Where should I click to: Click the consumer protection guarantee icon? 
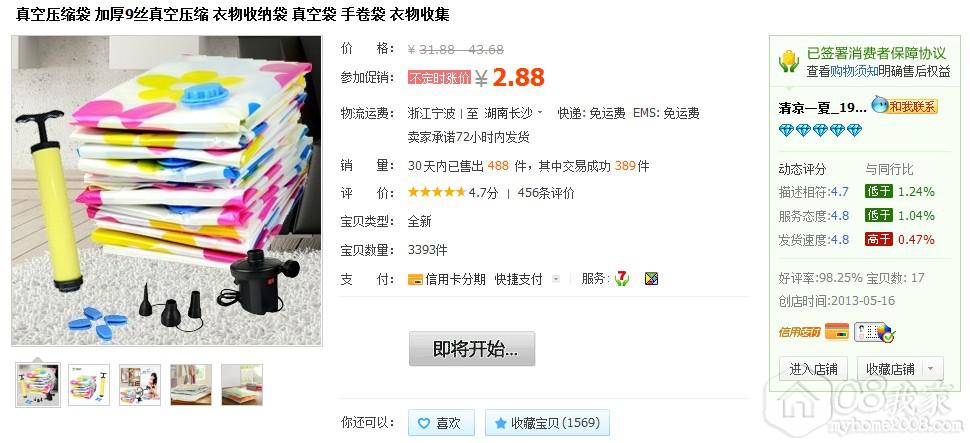tap(789, 61)
